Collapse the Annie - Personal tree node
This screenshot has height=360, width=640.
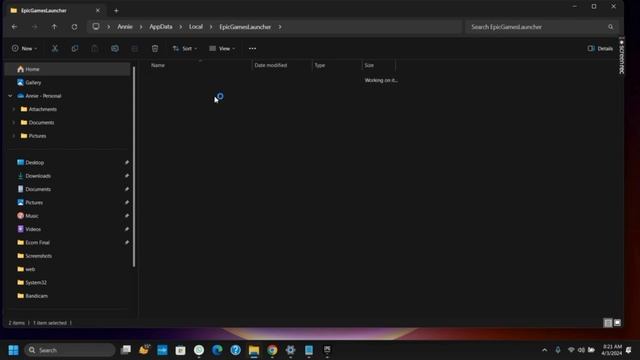[x=10, y=96]
